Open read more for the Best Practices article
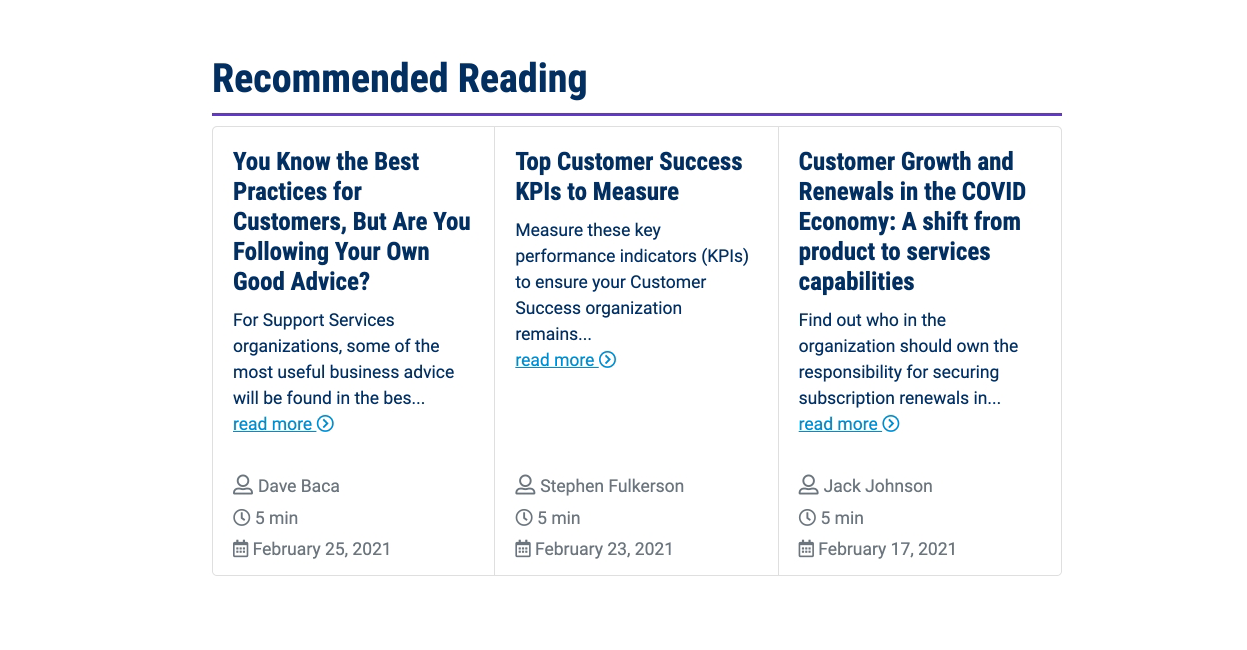Image resolution: width=1247 pixels, height=650 pixels. (283, 424)
